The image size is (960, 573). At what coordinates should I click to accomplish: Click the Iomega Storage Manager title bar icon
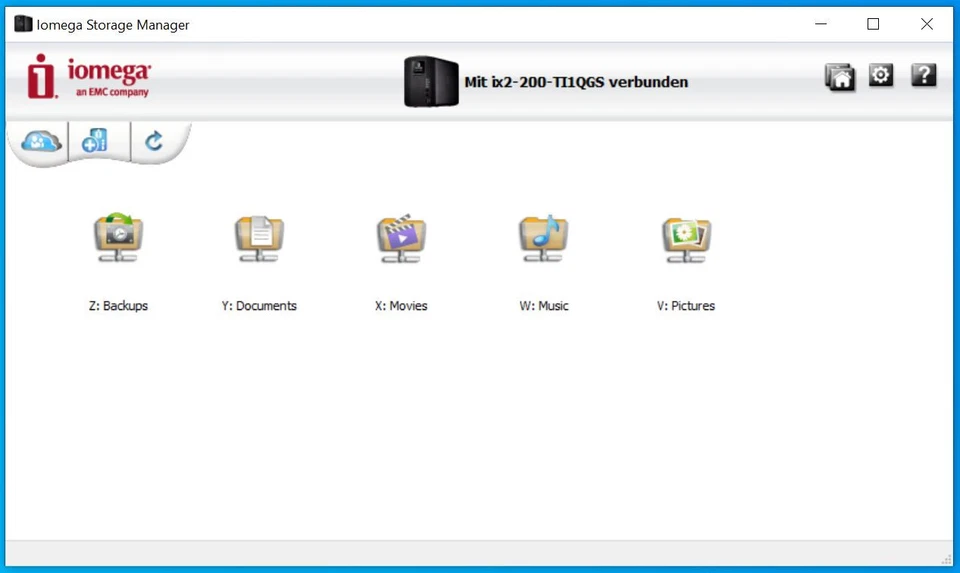23,24
